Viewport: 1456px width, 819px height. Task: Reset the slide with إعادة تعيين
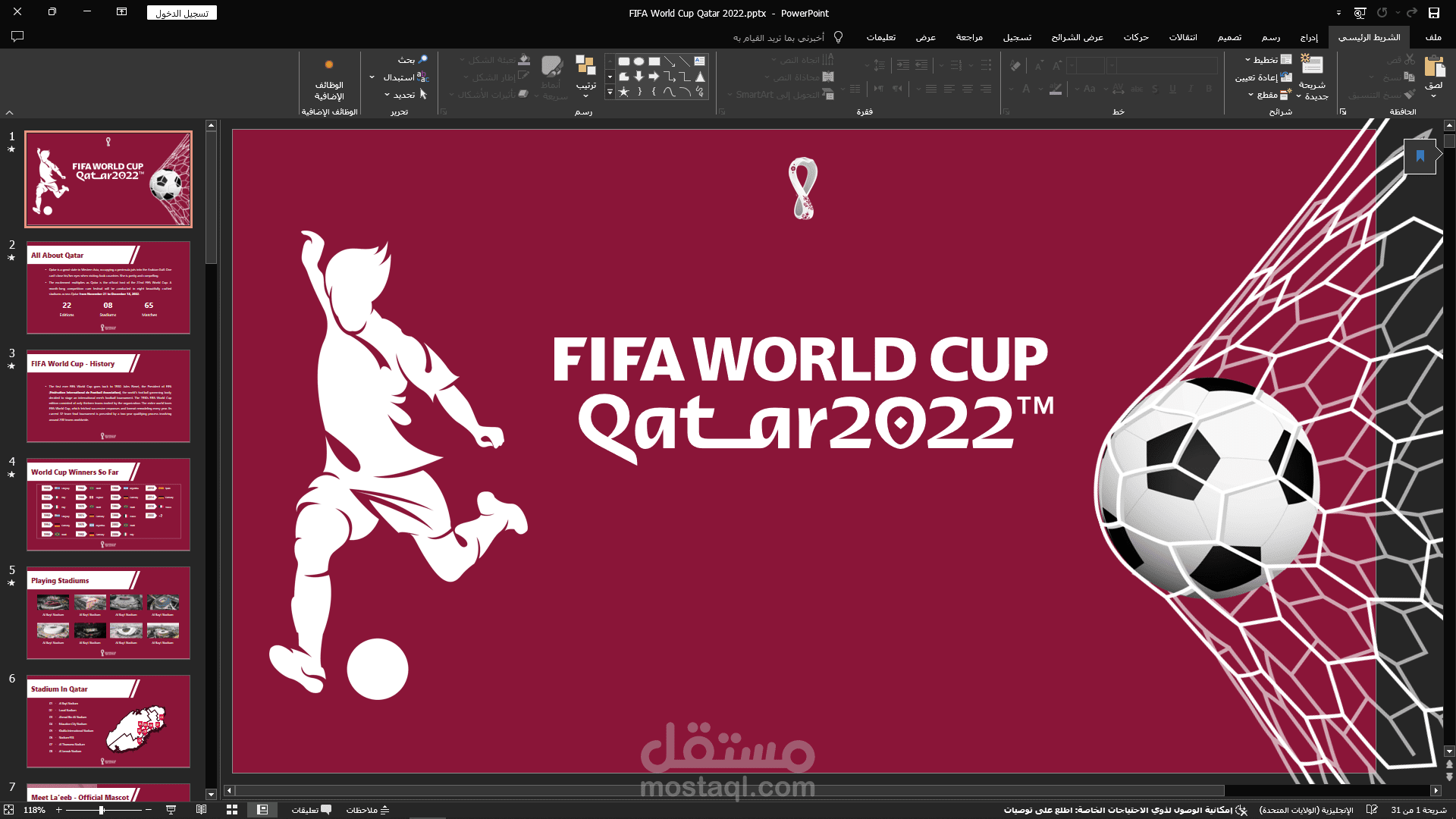click(1263, 77)
